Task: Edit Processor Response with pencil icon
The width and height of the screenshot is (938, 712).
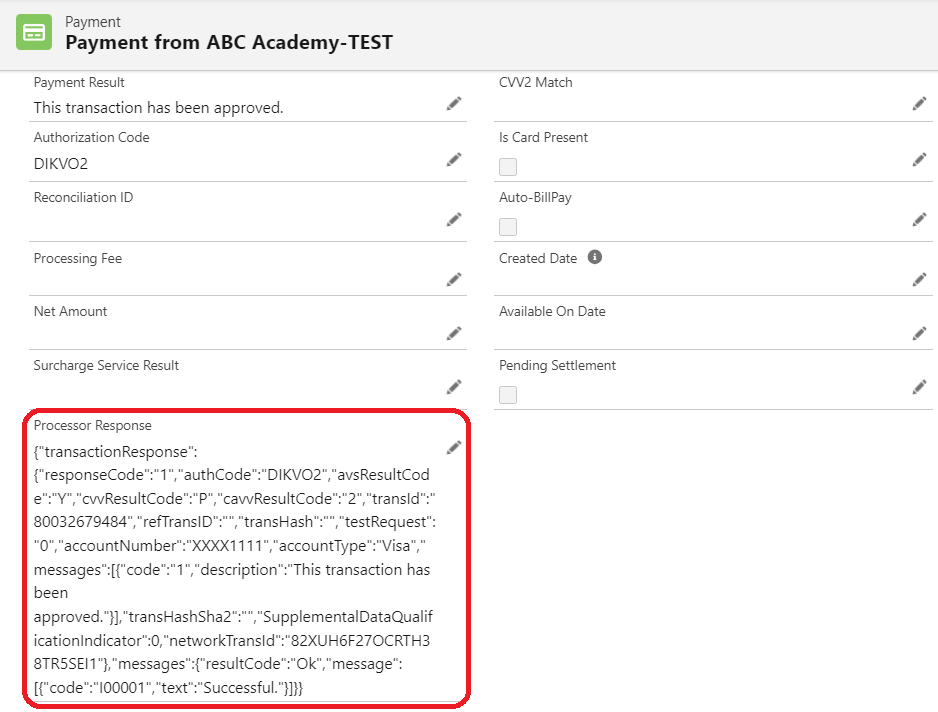Action: pos(454,447)
